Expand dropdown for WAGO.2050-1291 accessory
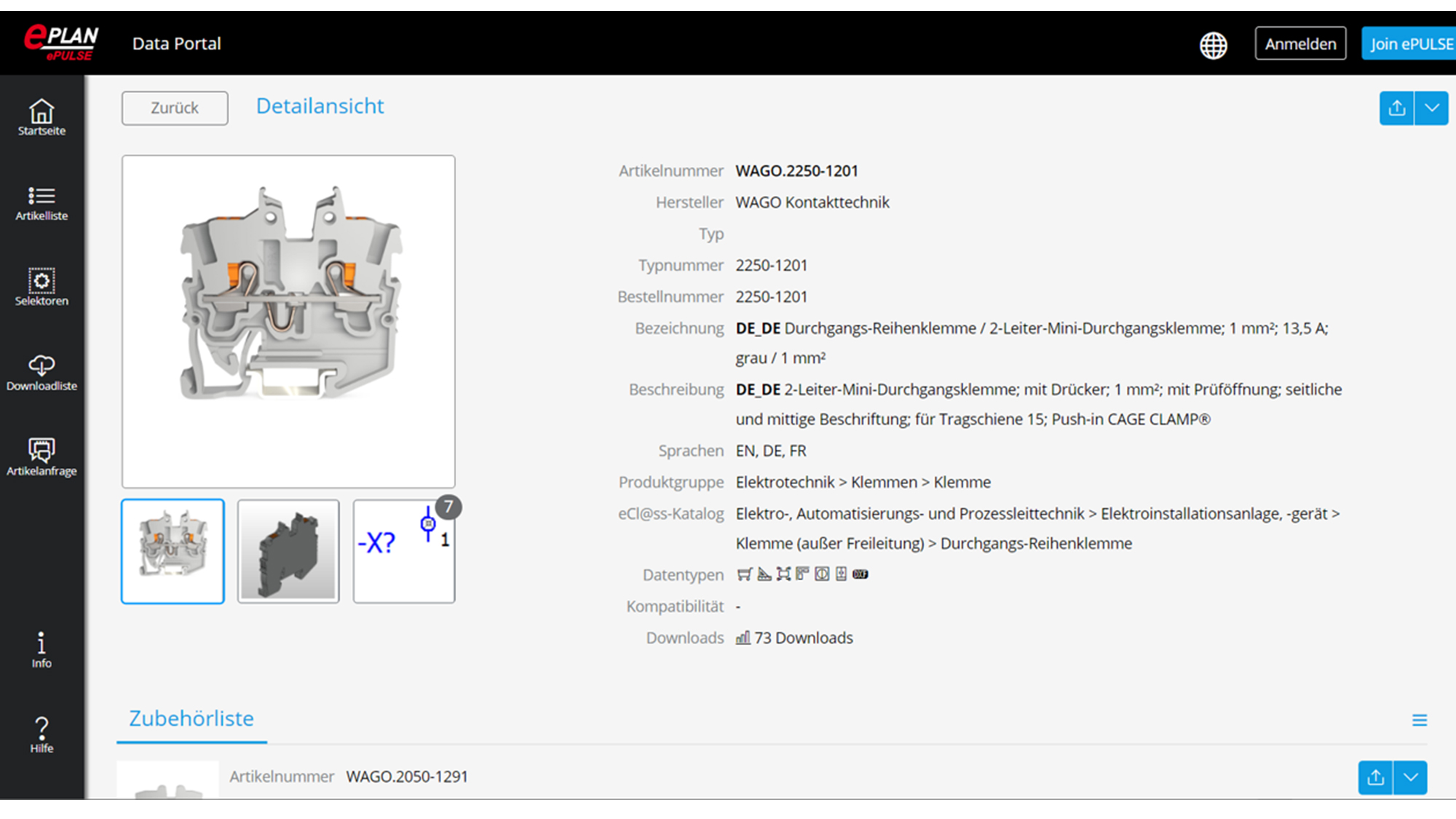This screenshot has width=1456, height=819. tap(1410, 778)
